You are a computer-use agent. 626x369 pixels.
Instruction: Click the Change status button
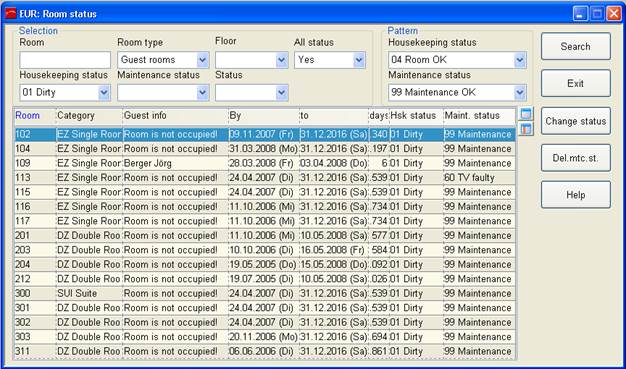[x=576, y=121]
